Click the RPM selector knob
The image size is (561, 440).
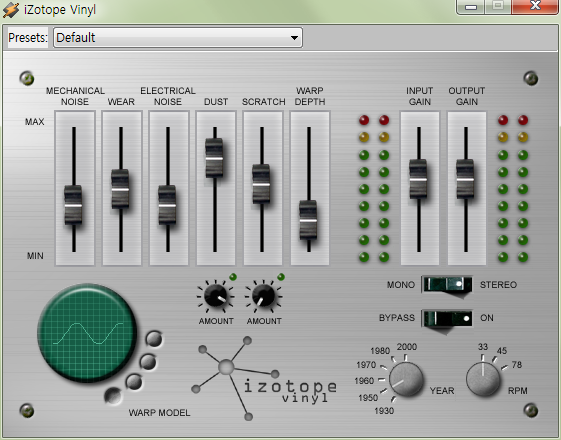483,379
